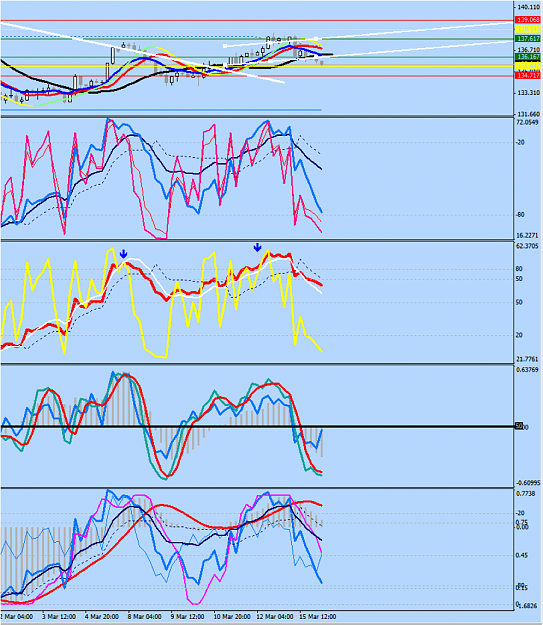Screen dimensions: 543x625
Task: Select the red 139.068 price level label
Action: point(527,20)
